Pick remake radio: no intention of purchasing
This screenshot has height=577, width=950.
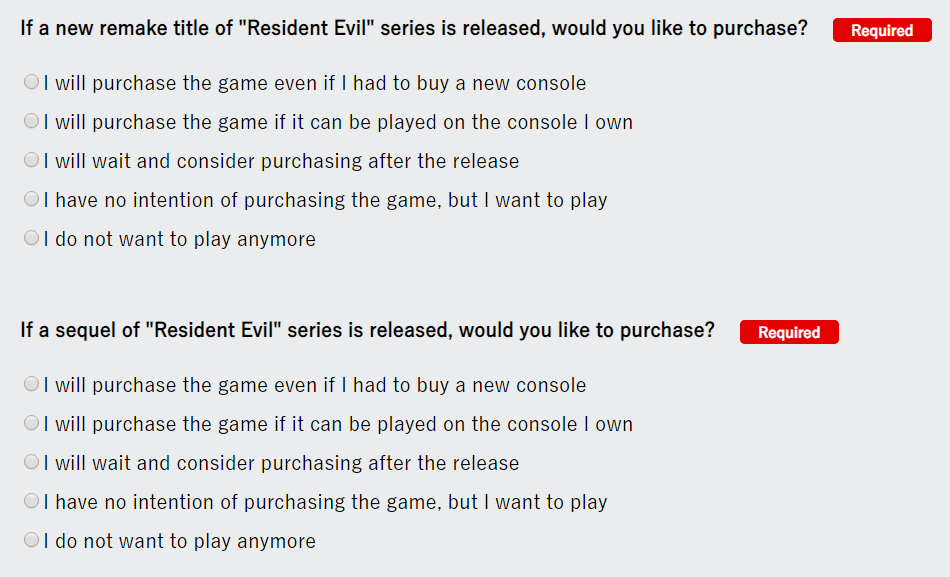32,199
